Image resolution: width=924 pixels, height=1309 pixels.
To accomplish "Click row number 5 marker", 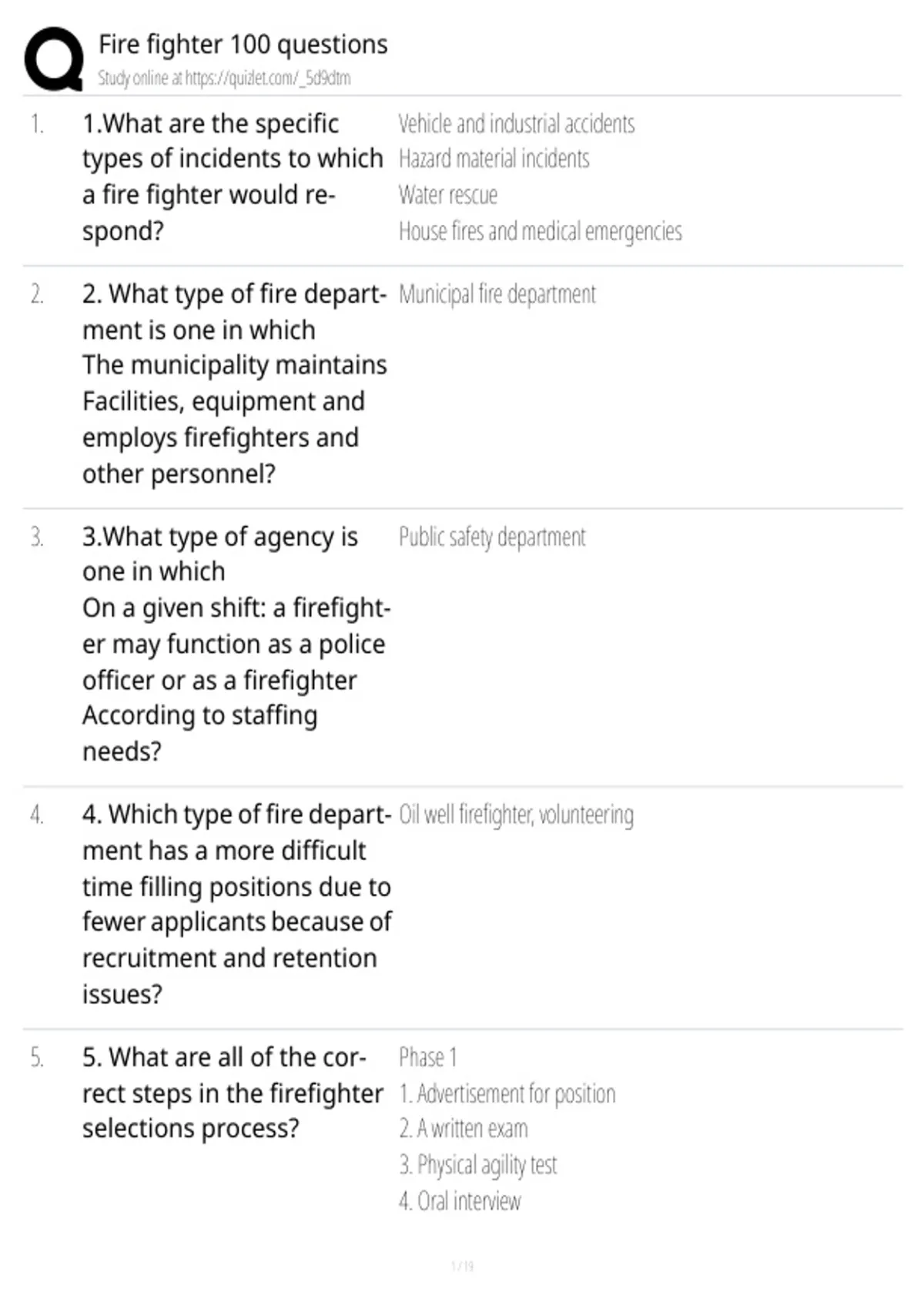I will click(x=37, y=1057).
